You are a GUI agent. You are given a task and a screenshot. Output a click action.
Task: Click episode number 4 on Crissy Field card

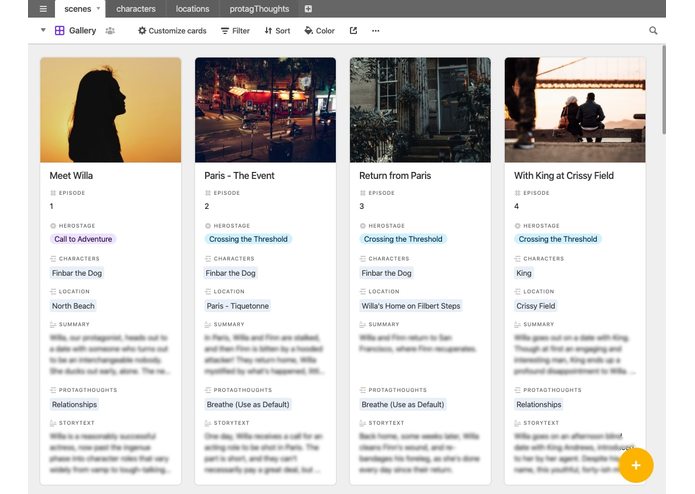pos(516,206)
